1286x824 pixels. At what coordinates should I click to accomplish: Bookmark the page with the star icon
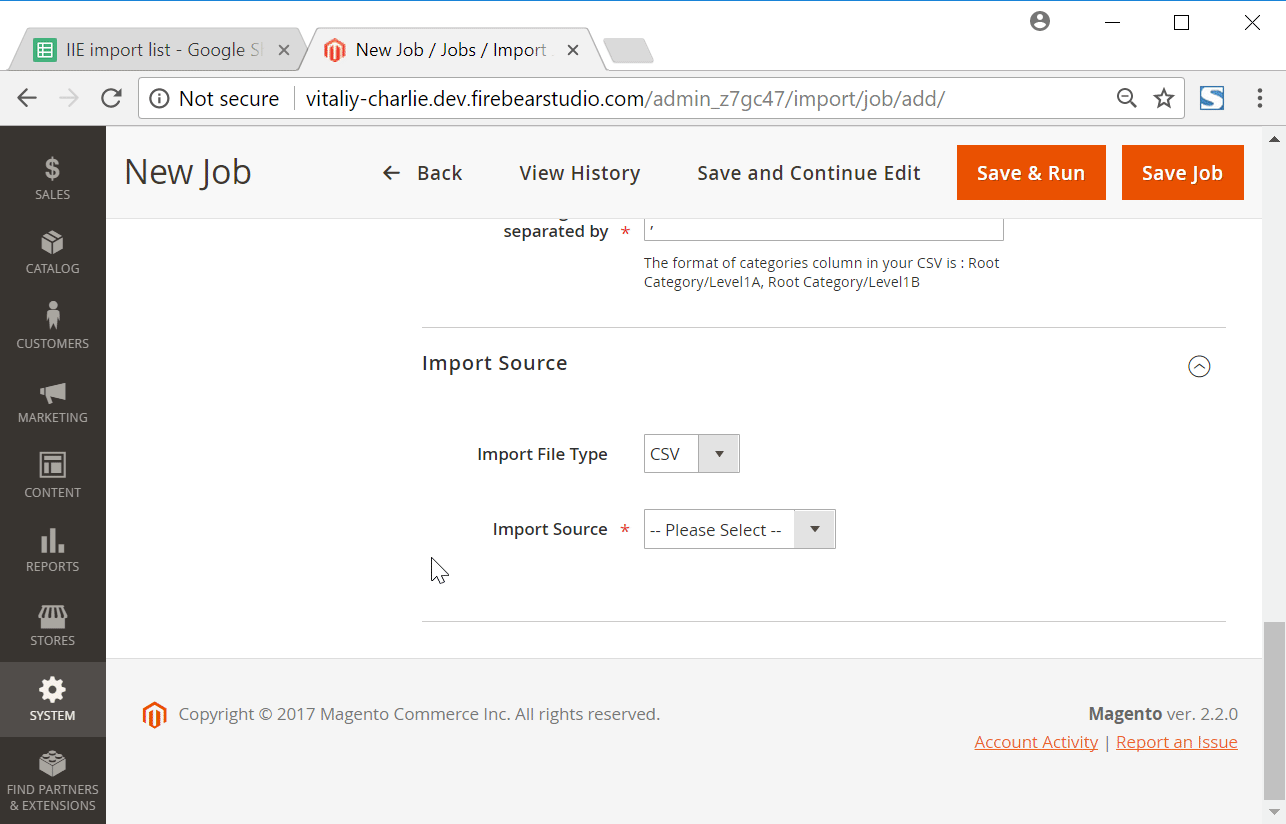(1163, 98)
